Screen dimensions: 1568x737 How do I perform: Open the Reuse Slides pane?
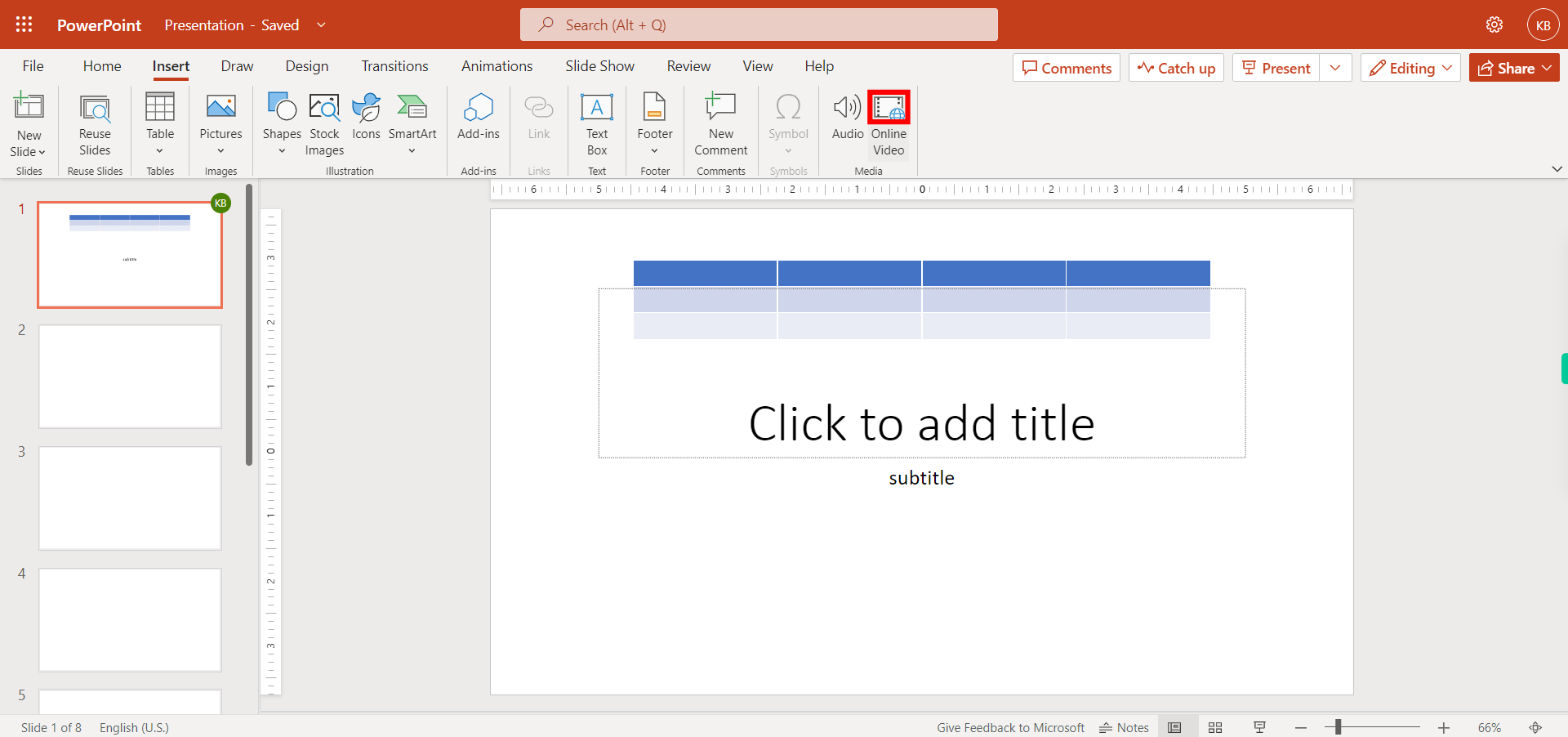pyautogui.click(x=95, y=124)
